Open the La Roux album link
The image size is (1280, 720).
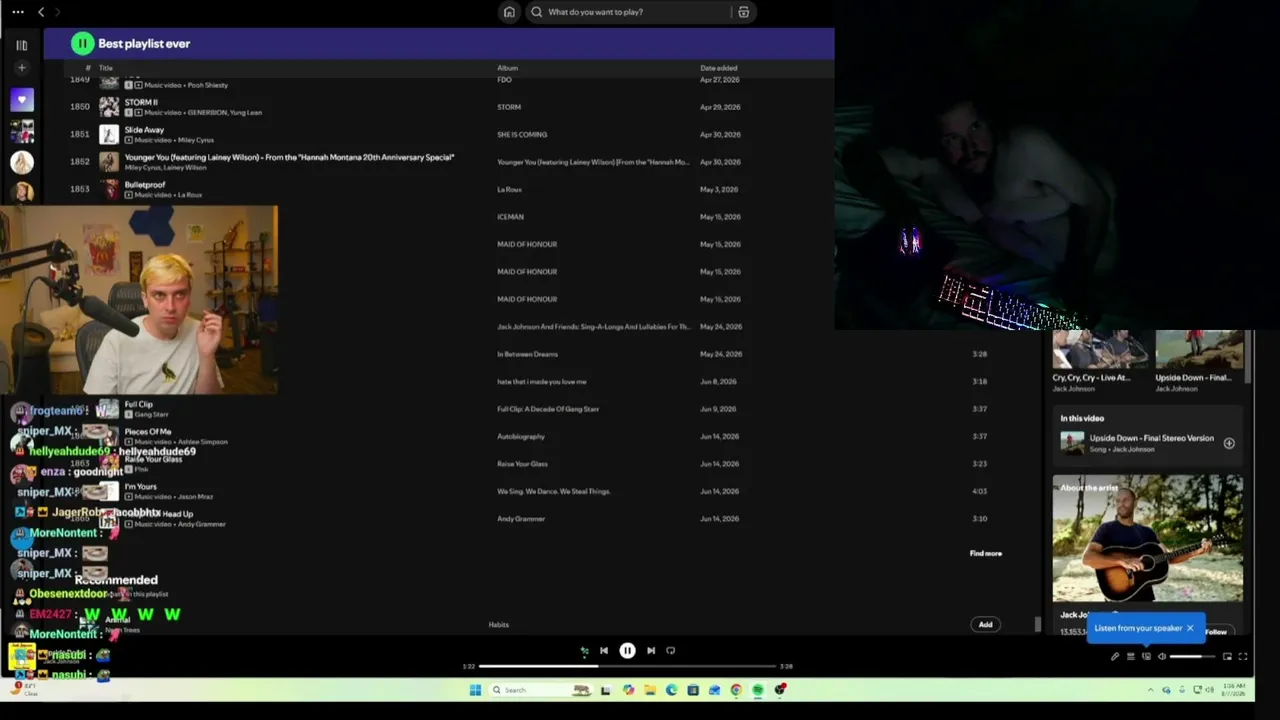[x=509, y=189]
